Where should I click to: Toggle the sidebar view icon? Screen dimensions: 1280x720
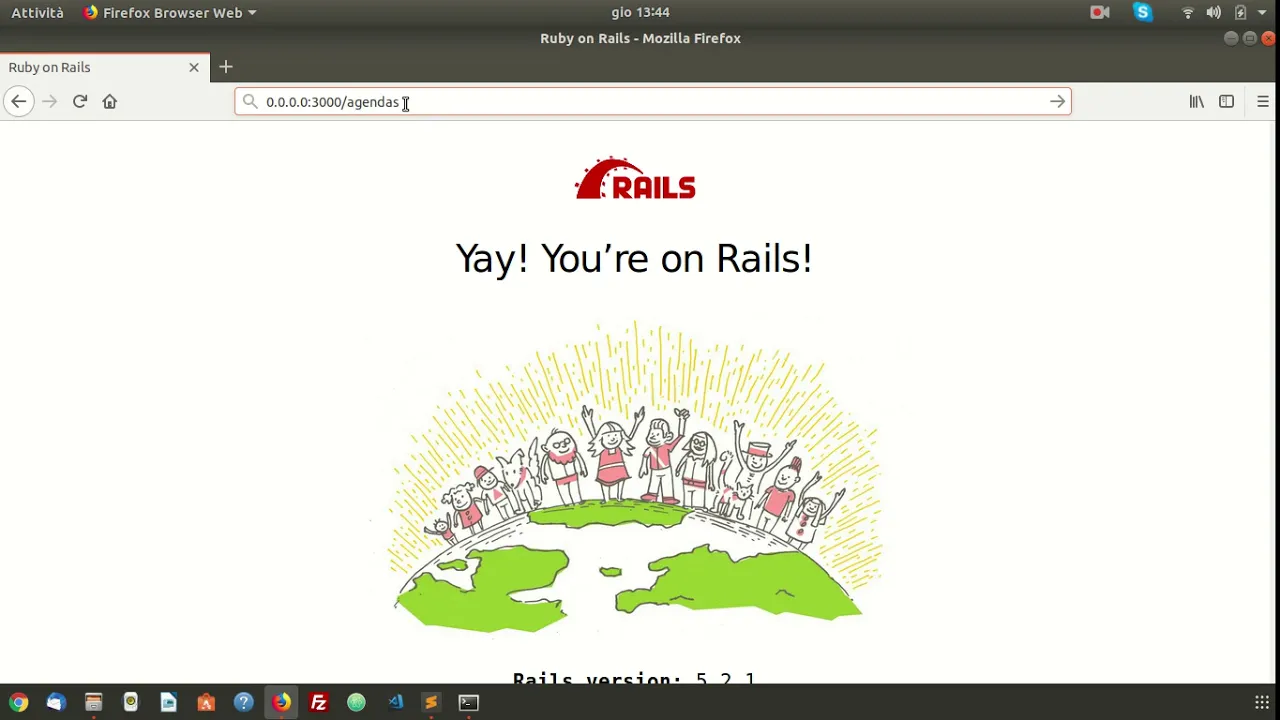(1226, 101)
